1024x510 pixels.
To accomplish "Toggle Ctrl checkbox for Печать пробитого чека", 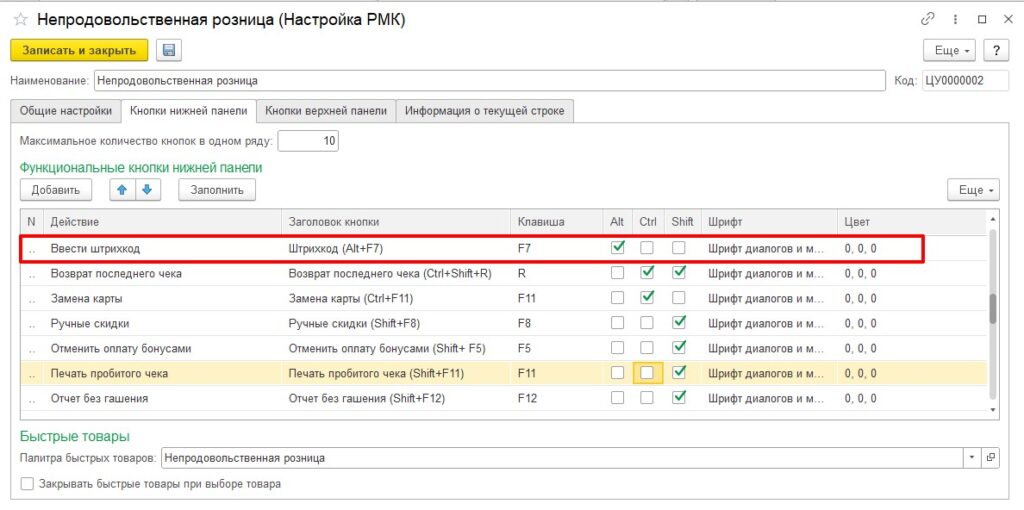I will pyautogui.click(x=648, y=372).
